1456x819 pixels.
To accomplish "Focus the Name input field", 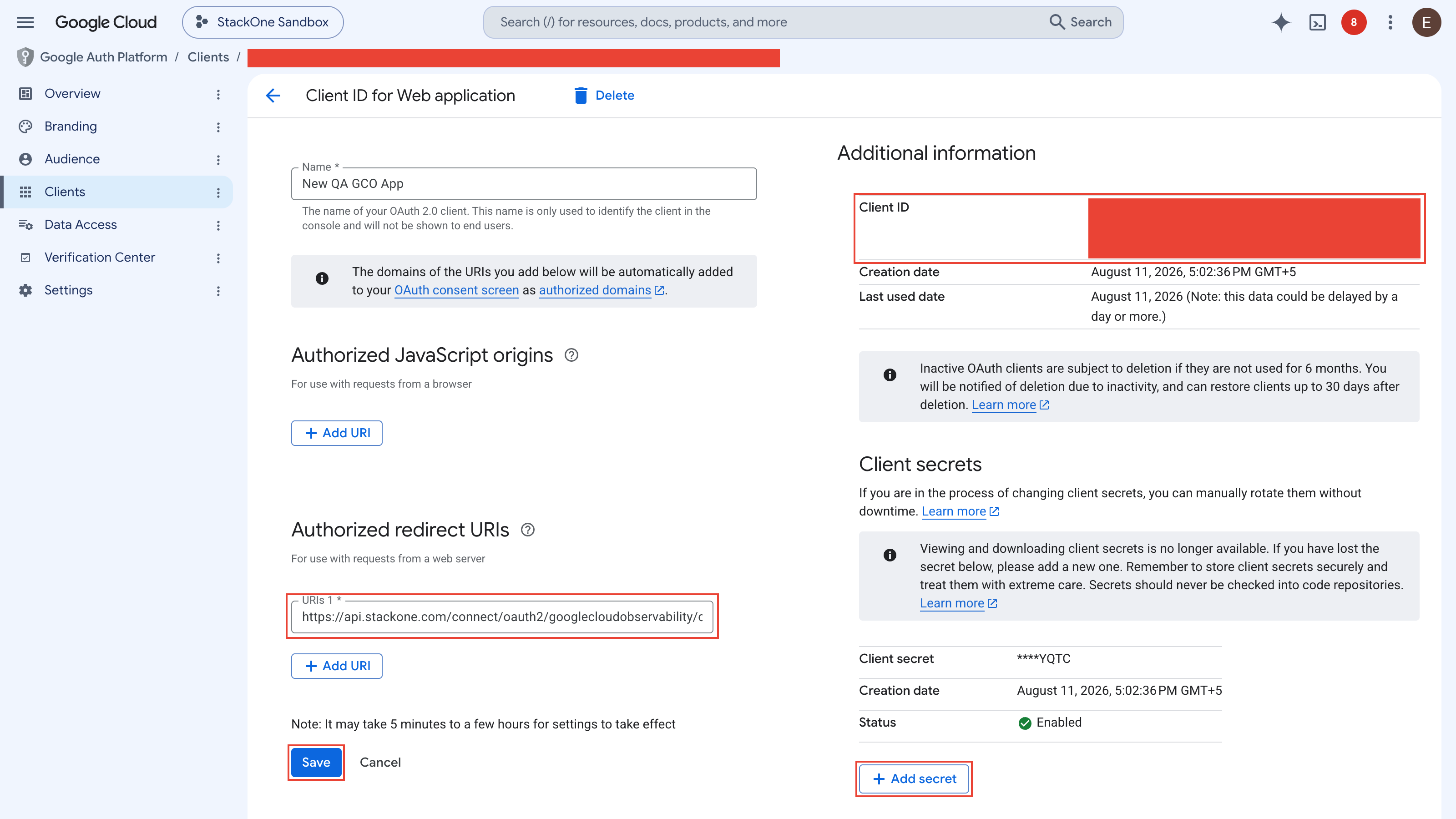I will pyautogui.click(x=524, y=184).
